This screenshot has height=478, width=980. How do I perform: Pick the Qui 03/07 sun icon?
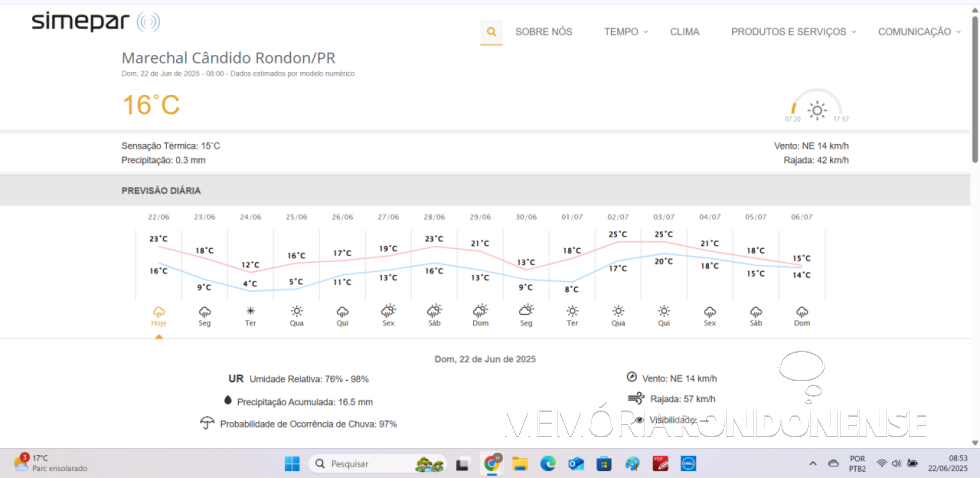point(664,310)
